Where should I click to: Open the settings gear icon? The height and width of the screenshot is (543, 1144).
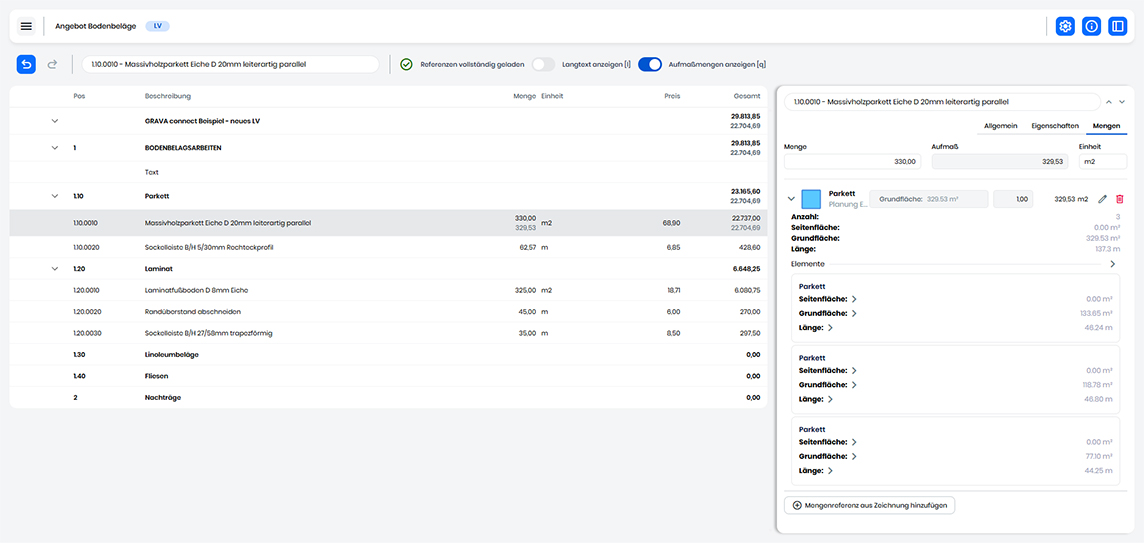[1065, 26]
